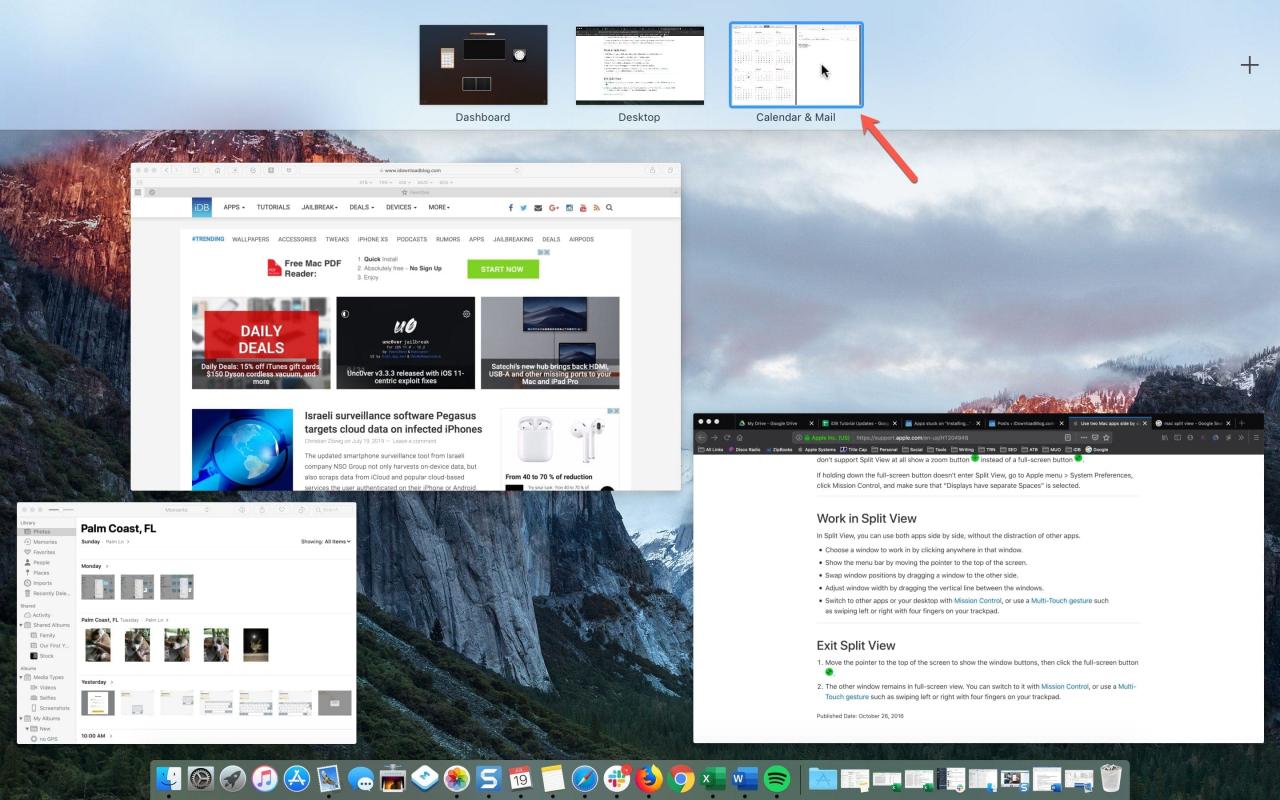Select People in Photos sidebar
The image size is (1280, 800).
pyautogui.click(x=41, y=562)
